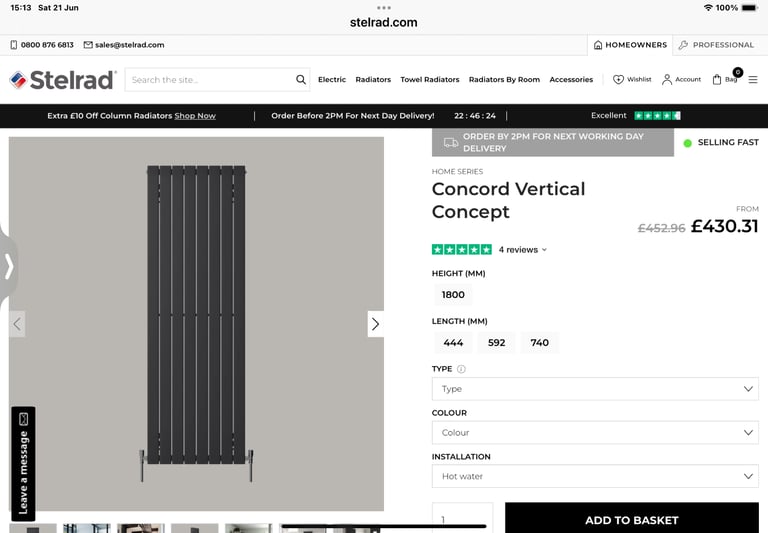768x533 pixels.
Task: Open the Radiators By Room menu
Action: (504, 79)
